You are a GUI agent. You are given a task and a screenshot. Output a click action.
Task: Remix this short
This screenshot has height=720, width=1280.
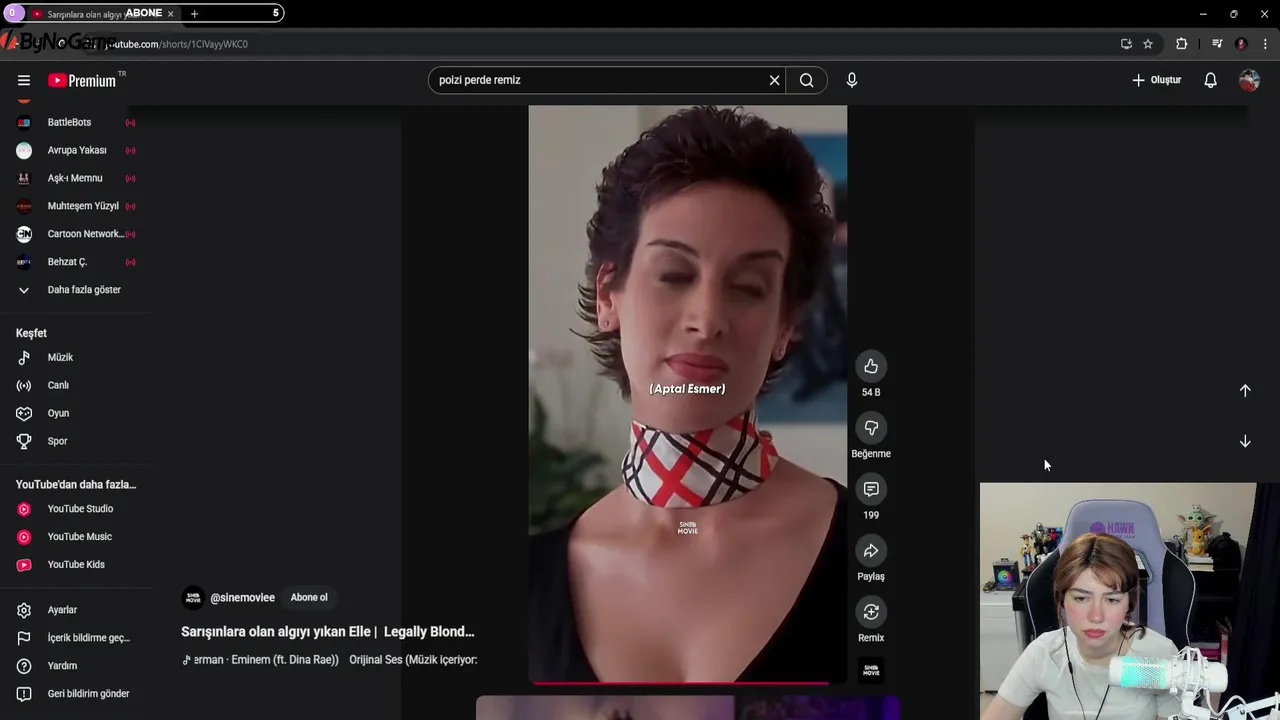(x=871, y=612)
